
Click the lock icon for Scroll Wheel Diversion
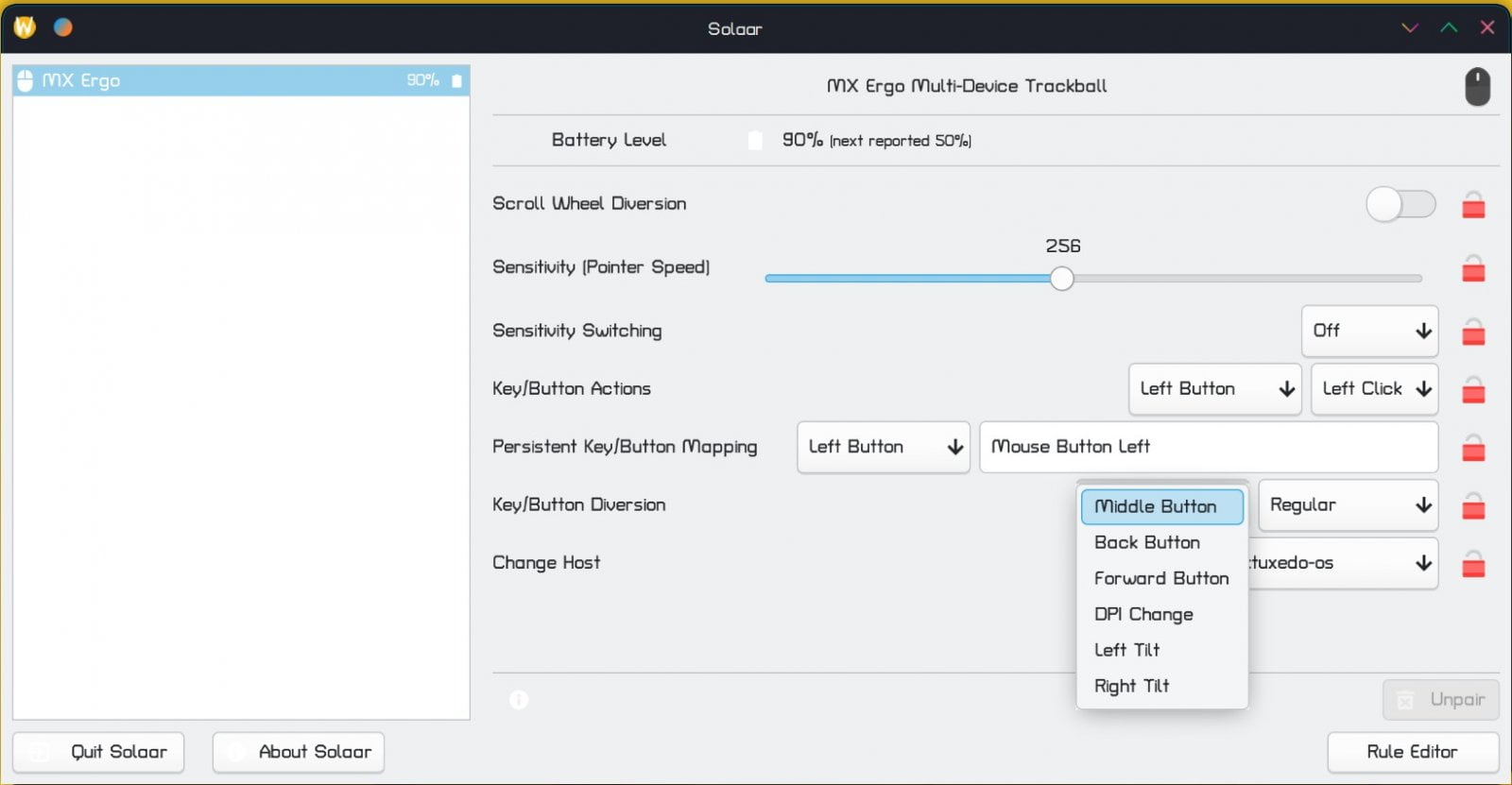click(1472, 205)
